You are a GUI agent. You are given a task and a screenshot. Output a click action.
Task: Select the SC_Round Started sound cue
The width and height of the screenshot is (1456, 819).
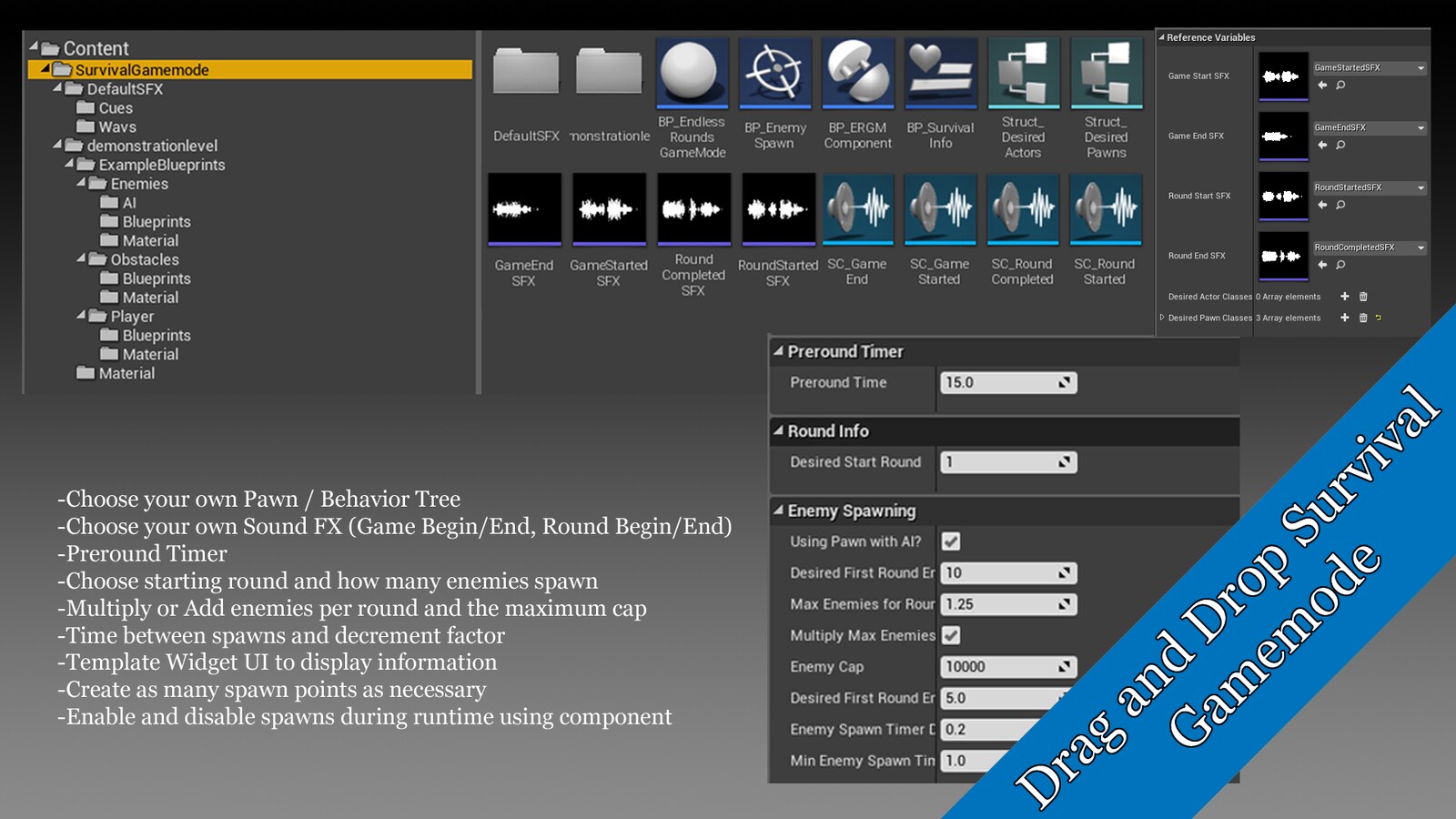point(1106,209)
